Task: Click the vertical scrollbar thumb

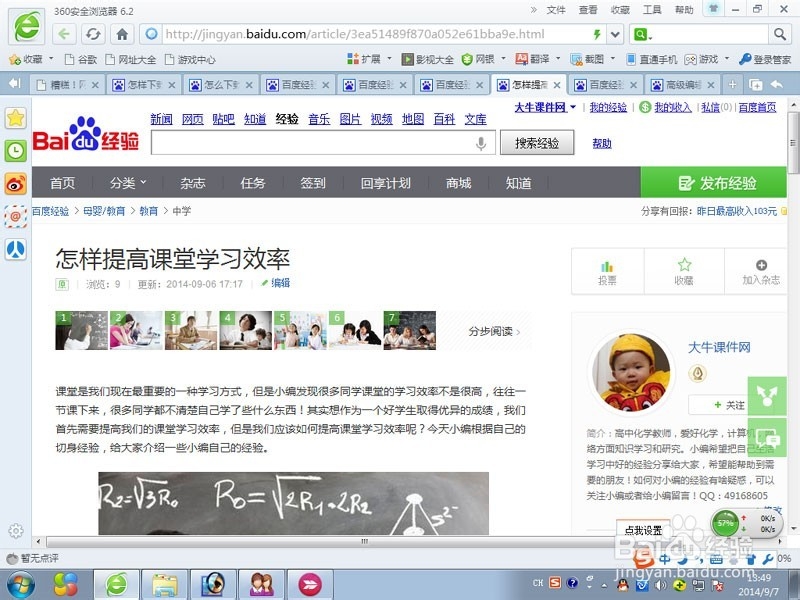Action: coord(793,143)
